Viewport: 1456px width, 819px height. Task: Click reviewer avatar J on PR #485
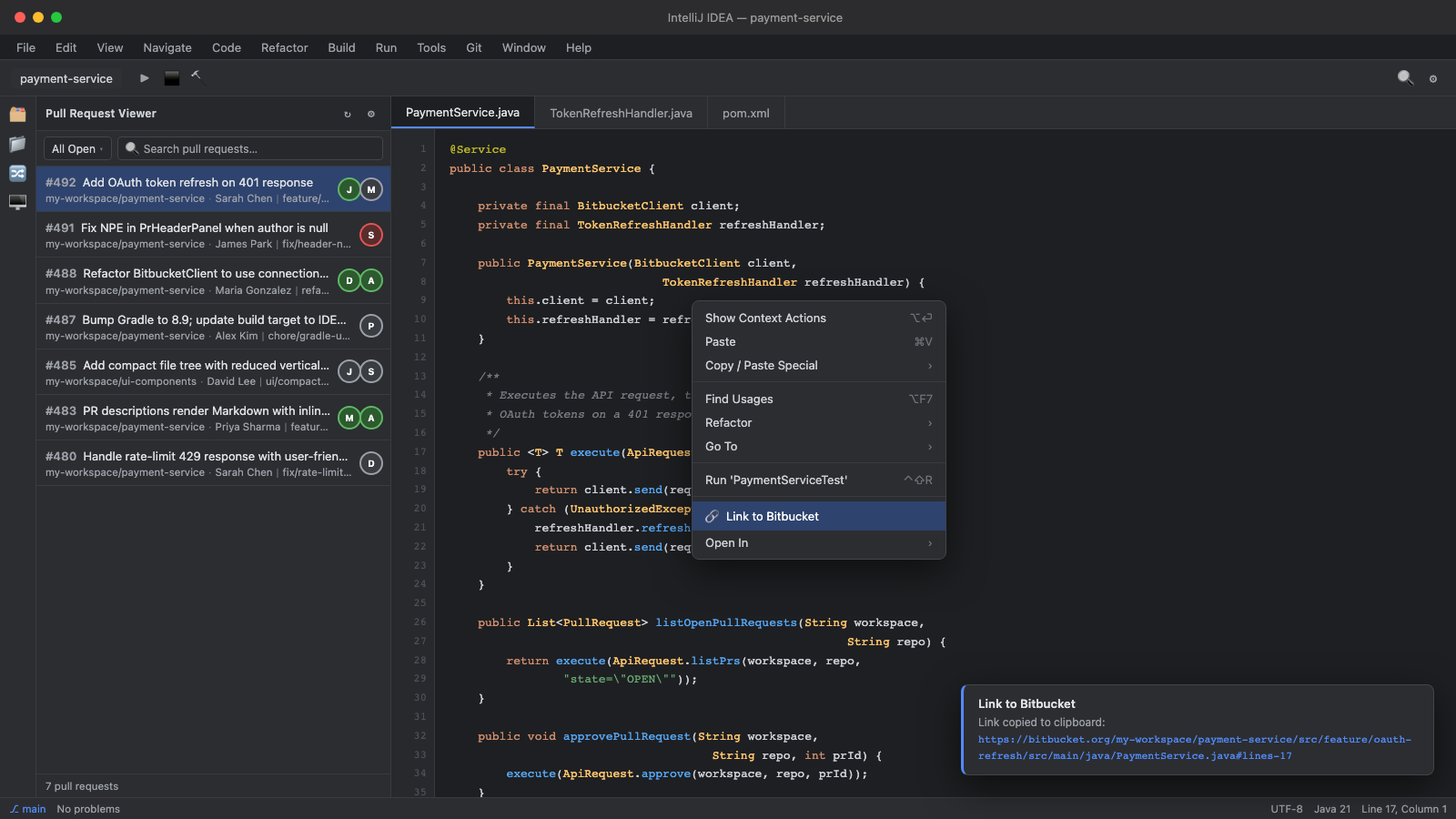[x=349, y=371]
